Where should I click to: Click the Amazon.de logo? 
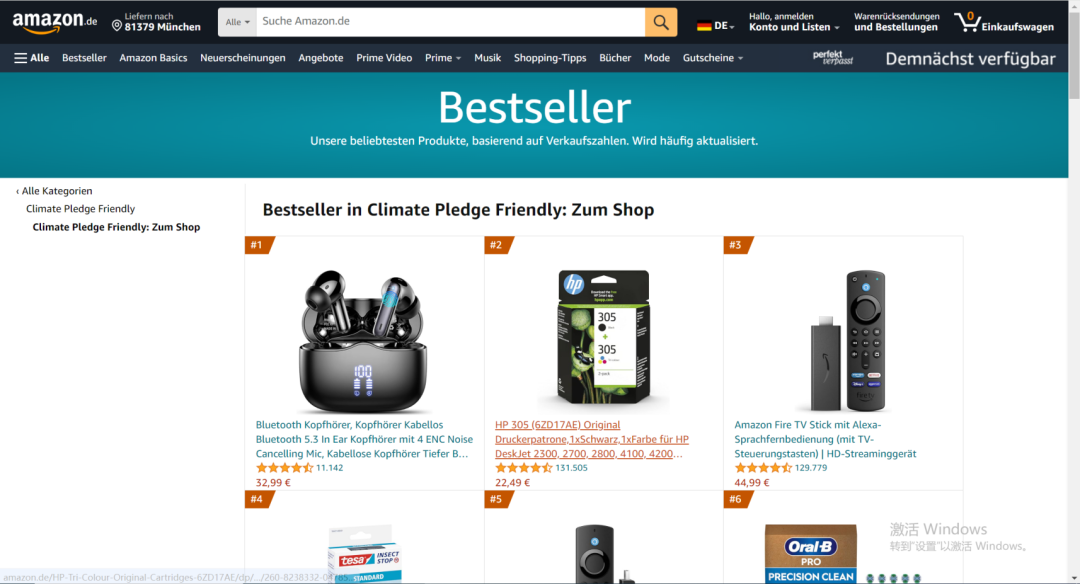pos(54,23)
